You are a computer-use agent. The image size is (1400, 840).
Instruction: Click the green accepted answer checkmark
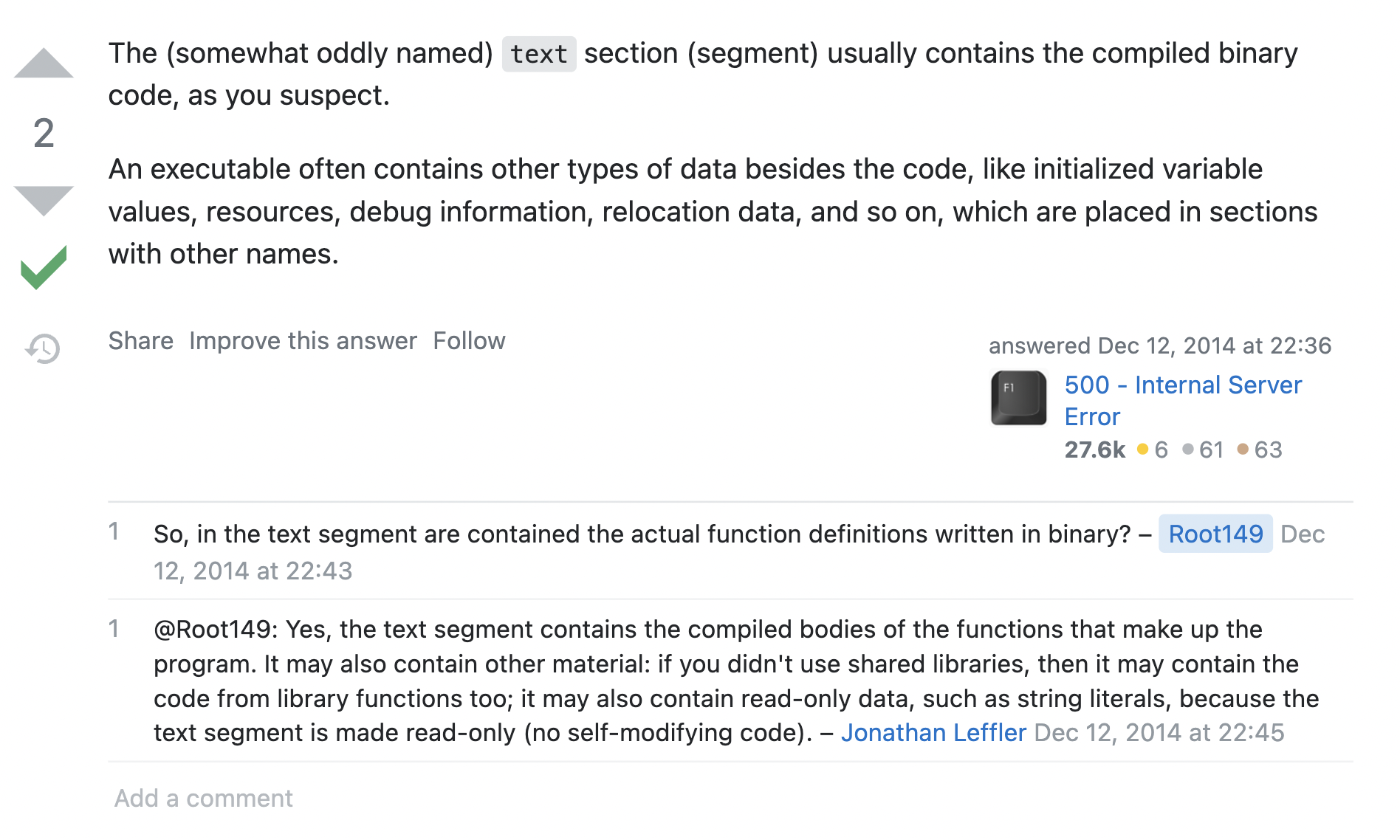[x=44, y=267]
